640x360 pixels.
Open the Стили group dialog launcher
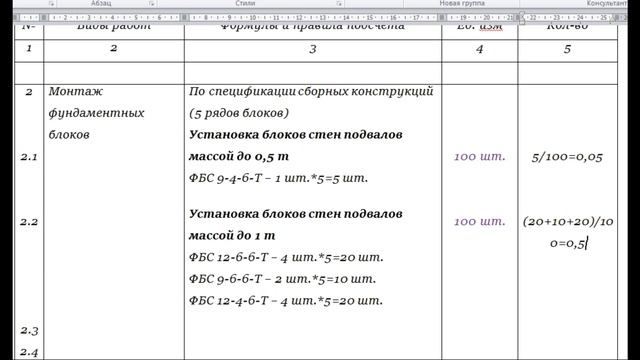[x=339, y=3]
